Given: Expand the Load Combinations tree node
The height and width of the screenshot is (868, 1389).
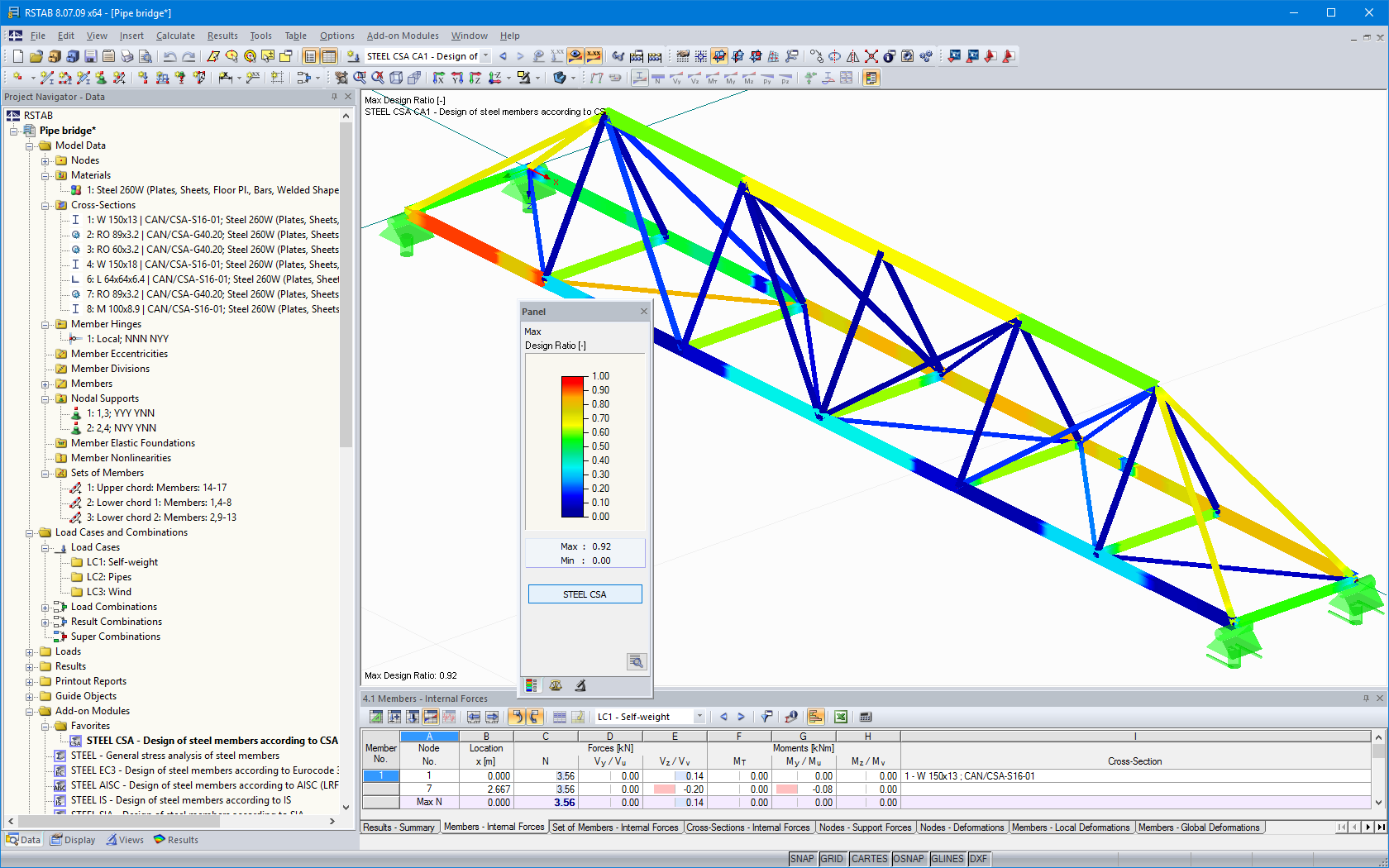Looking at the screenshot, I should pyautogui.click(x=45, y=607).
